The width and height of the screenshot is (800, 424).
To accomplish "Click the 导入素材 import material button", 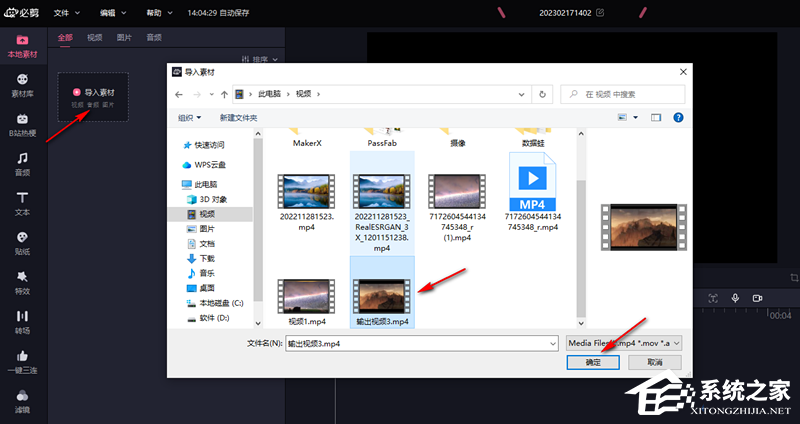I will point(93,97).
